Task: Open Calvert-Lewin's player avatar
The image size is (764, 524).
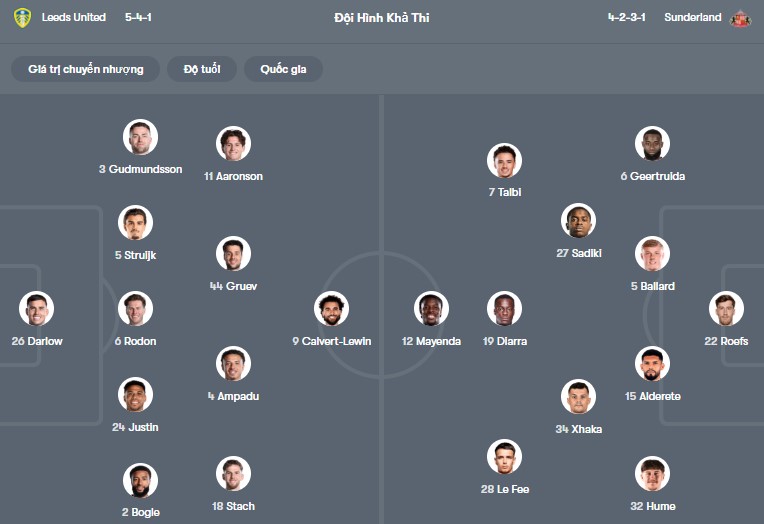Action: tap(331, 309)
